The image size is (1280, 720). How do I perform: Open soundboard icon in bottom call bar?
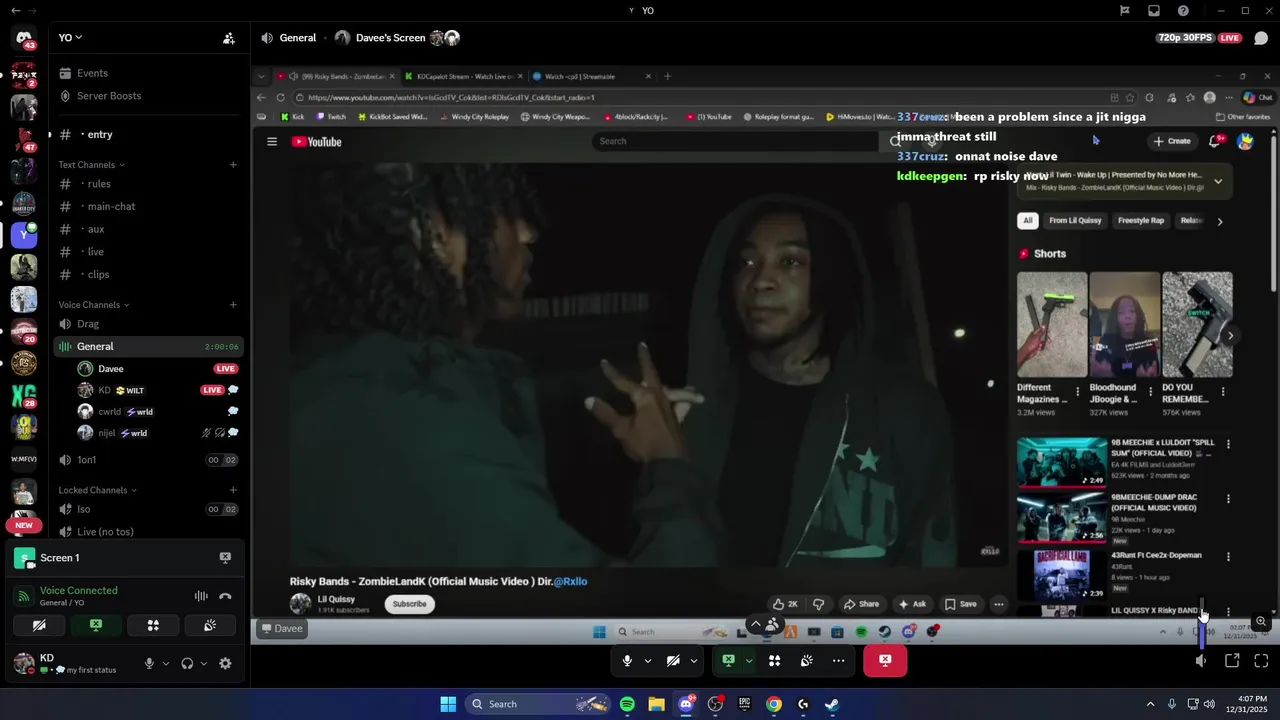[x=806, y=660]
